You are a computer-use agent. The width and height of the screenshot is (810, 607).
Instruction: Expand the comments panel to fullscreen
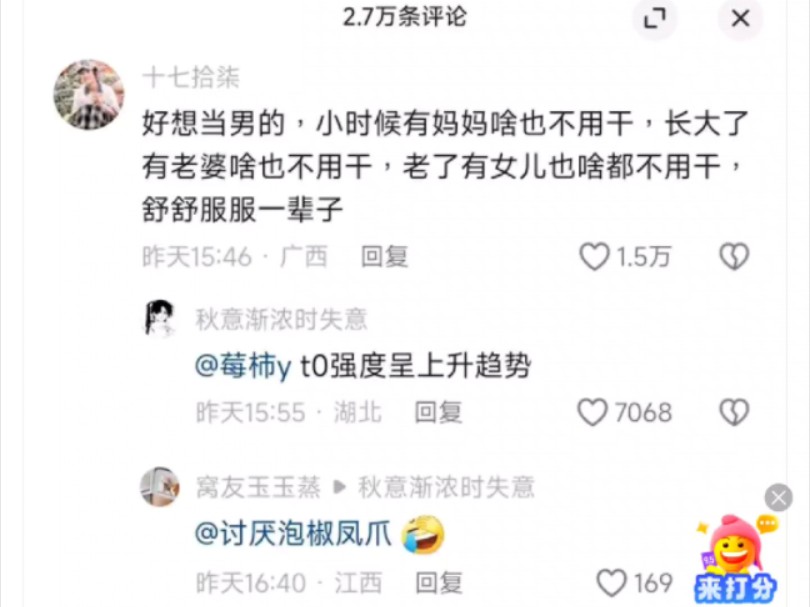coord(655,19)
